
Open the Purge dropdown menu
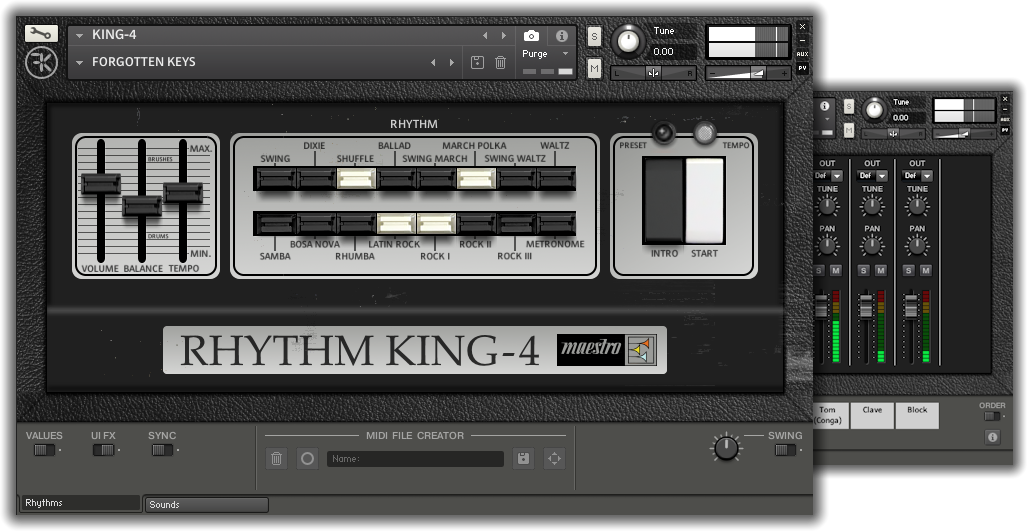[546, 54]
